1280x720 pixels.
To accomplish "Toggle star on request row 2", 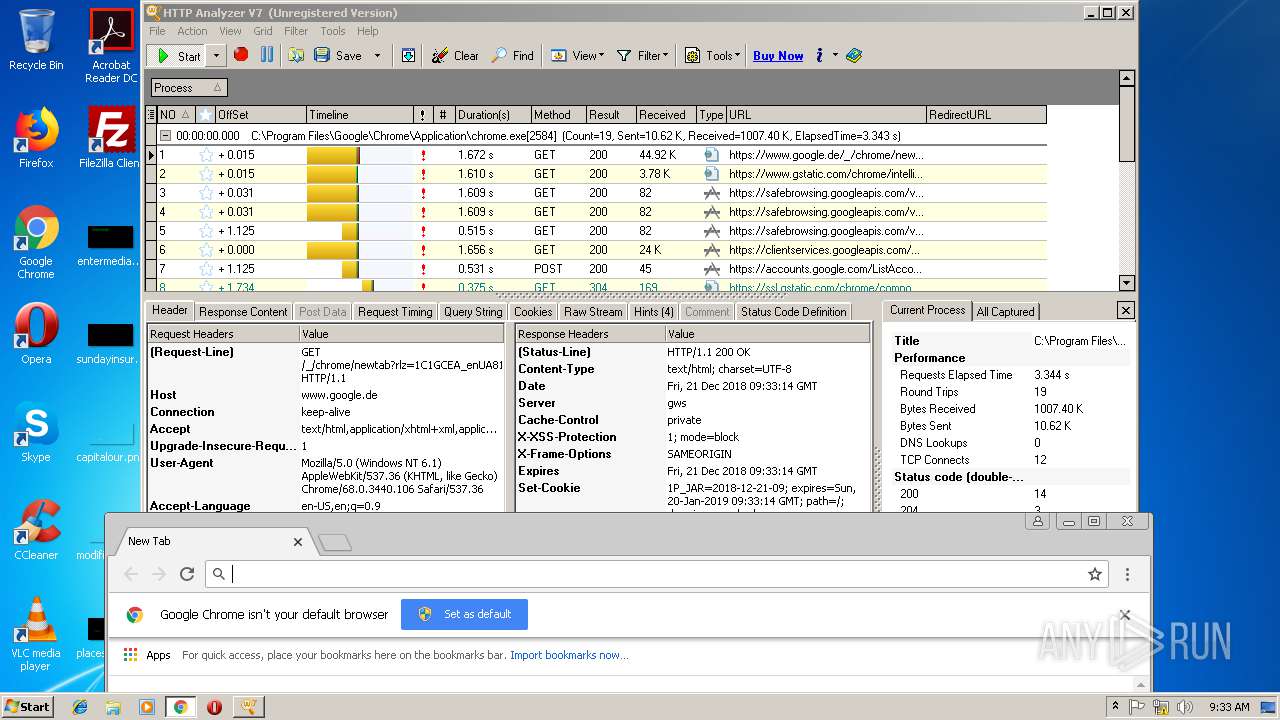I will [206, 174].
